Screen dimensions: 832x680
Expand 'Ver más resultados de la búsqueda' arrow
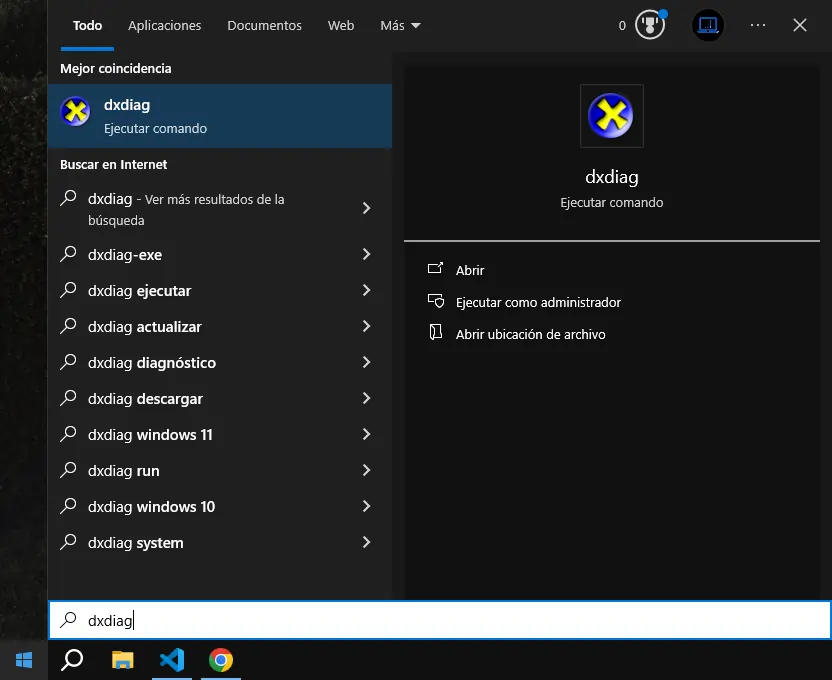(x=366, y=208)
